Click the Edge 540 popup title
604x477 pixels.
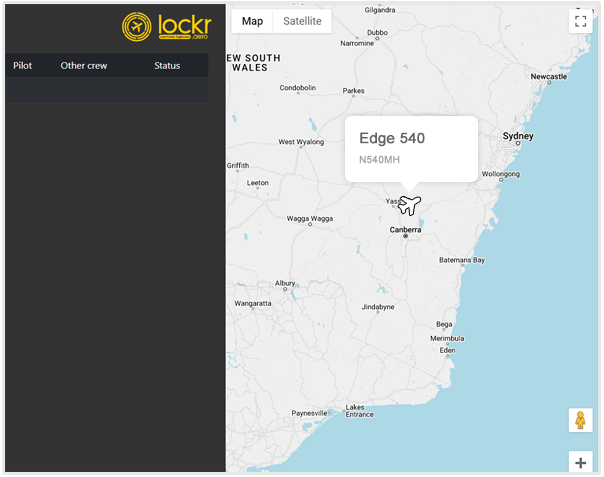coord(392,138)
